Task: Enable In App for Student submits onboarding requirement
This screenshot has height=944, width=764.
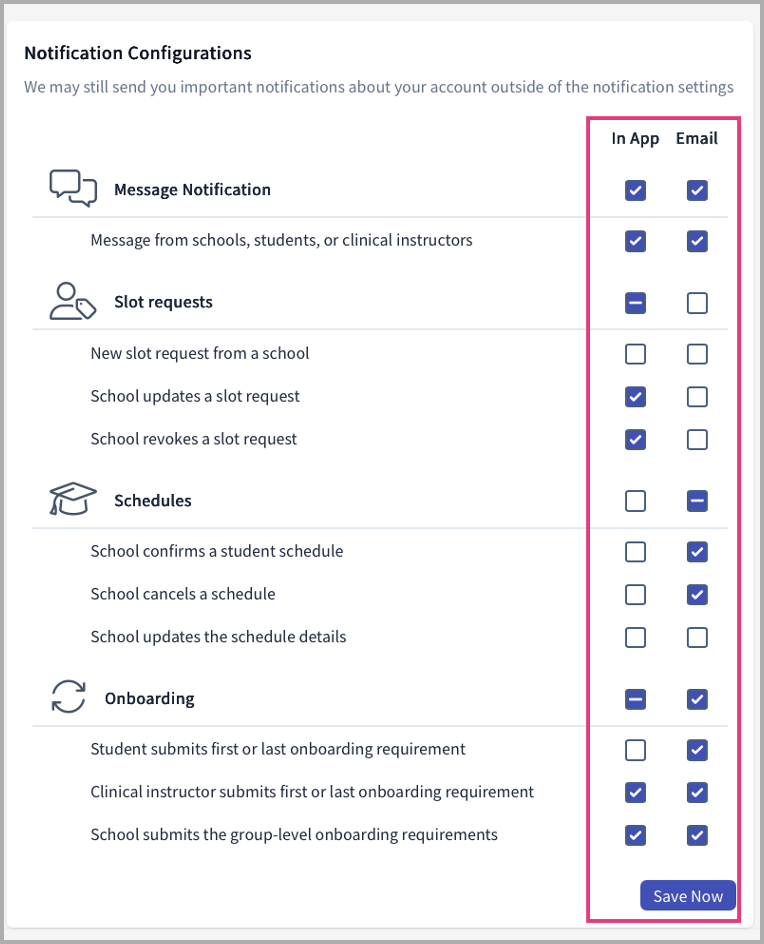Action: [635, 750]
